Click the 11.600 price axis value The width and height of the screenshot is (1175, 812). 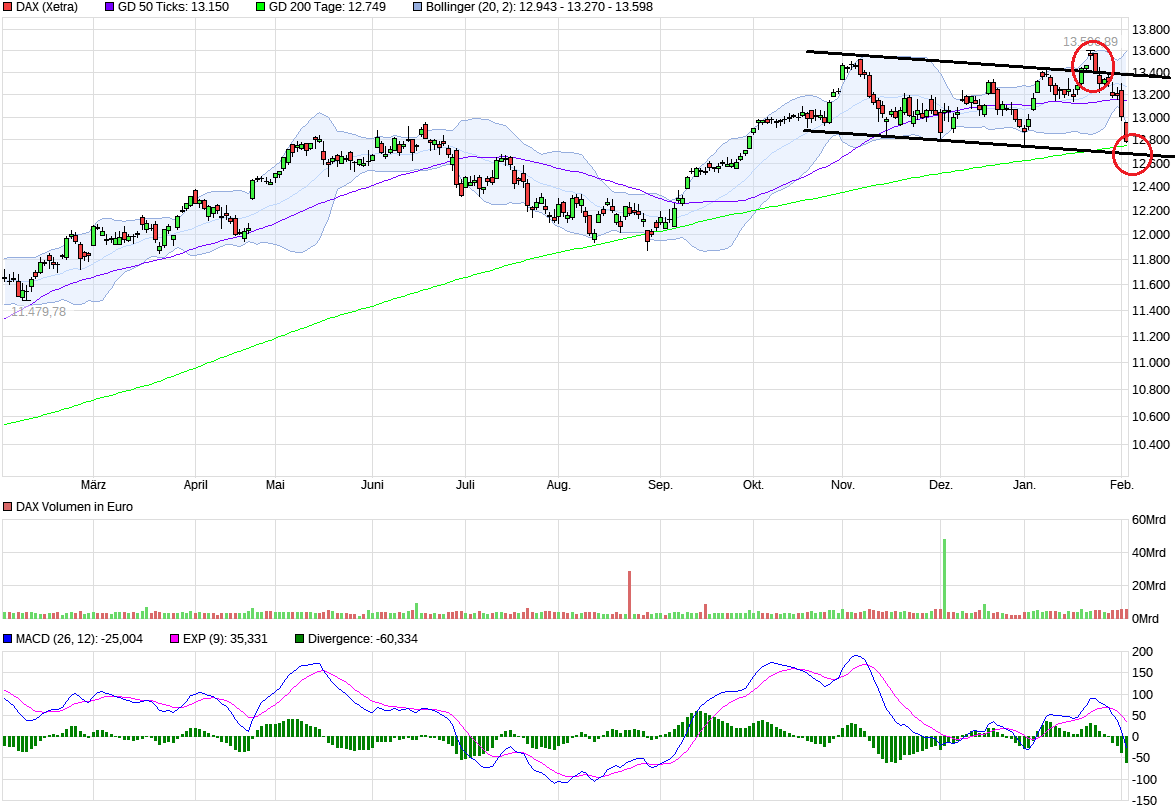click(x=1150, y=285)
